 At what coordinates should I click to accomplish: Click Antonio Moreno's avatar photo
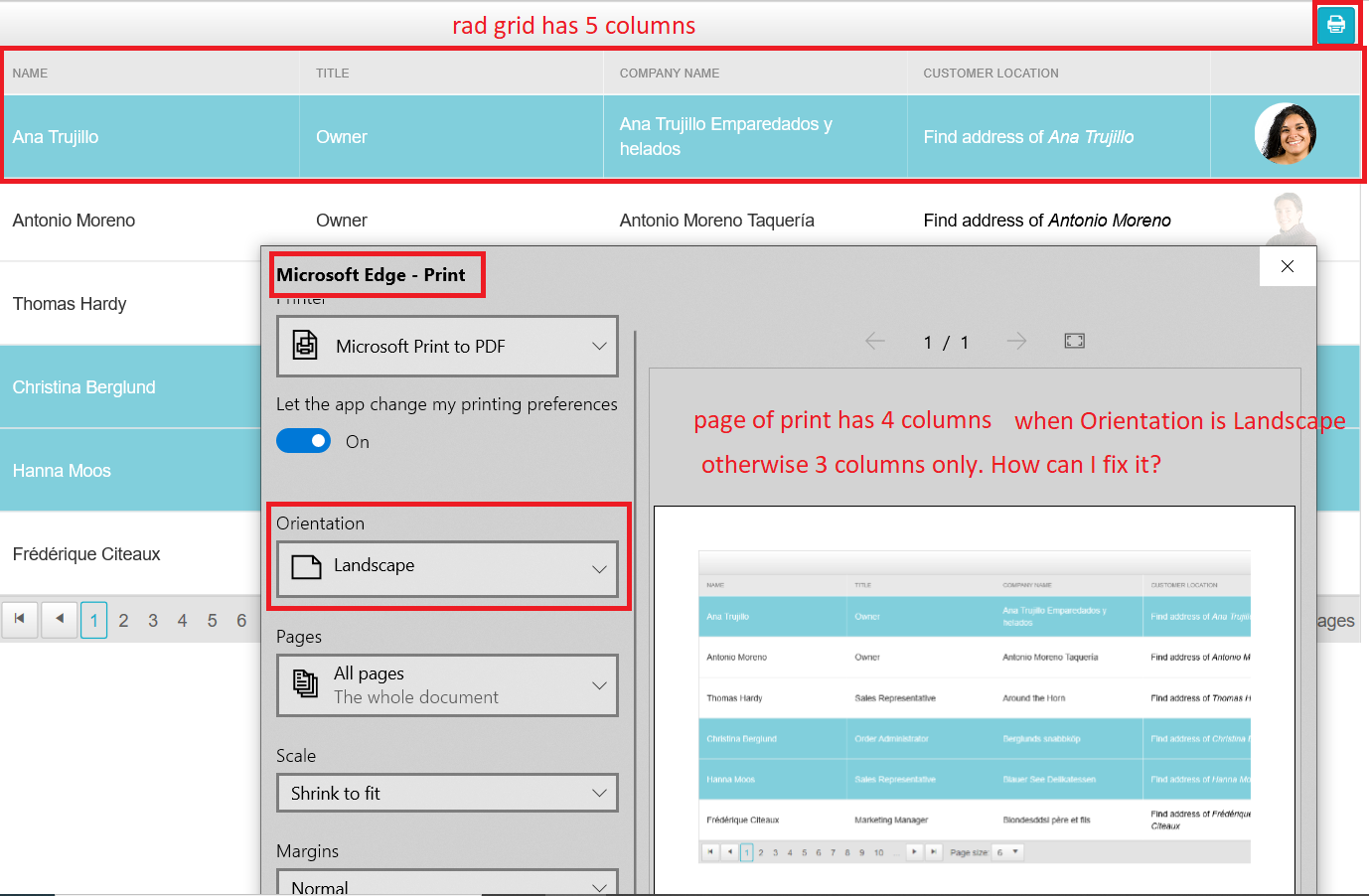pos(1288,219)
